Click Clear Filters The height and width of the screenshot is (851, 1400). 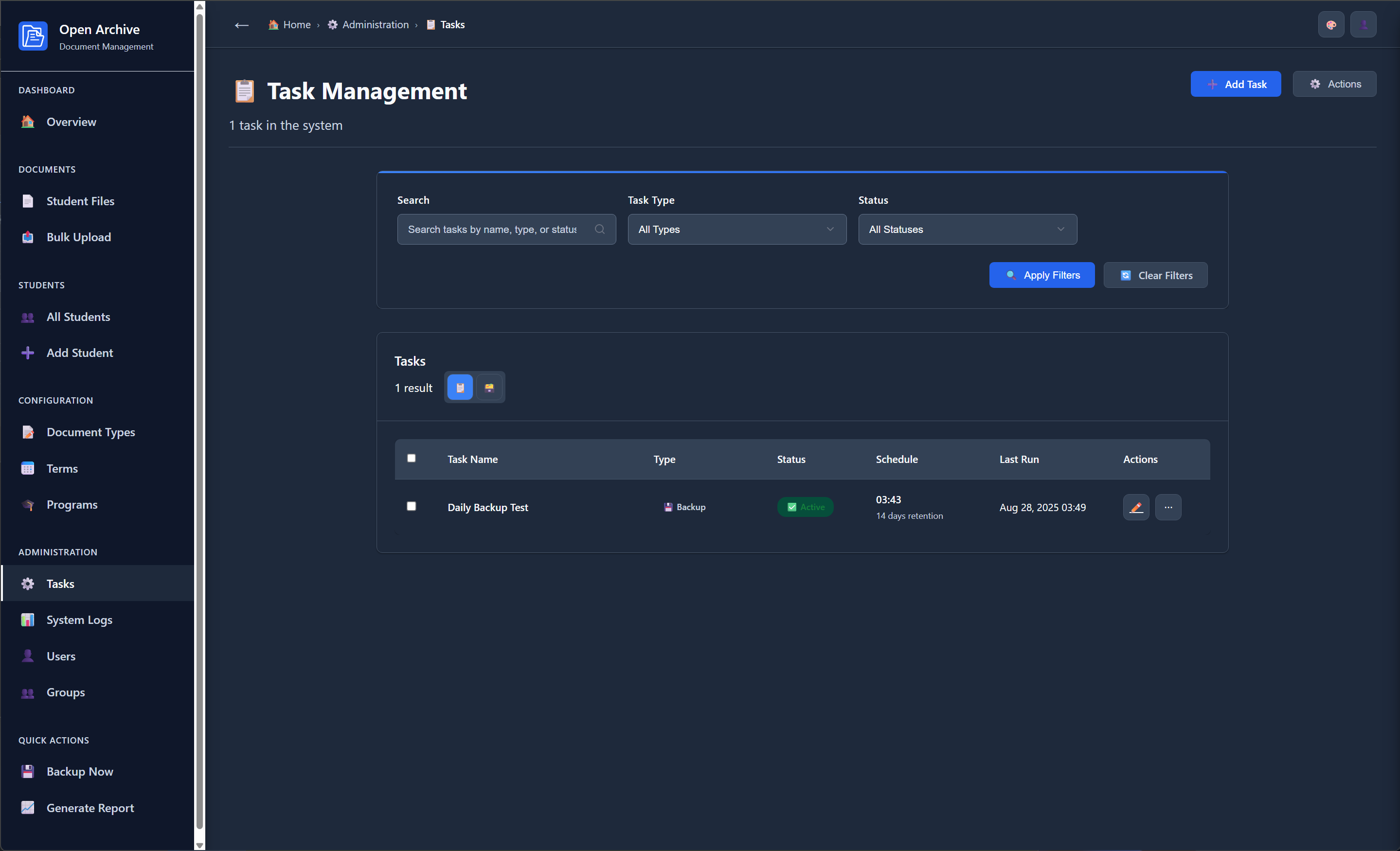1155,275
